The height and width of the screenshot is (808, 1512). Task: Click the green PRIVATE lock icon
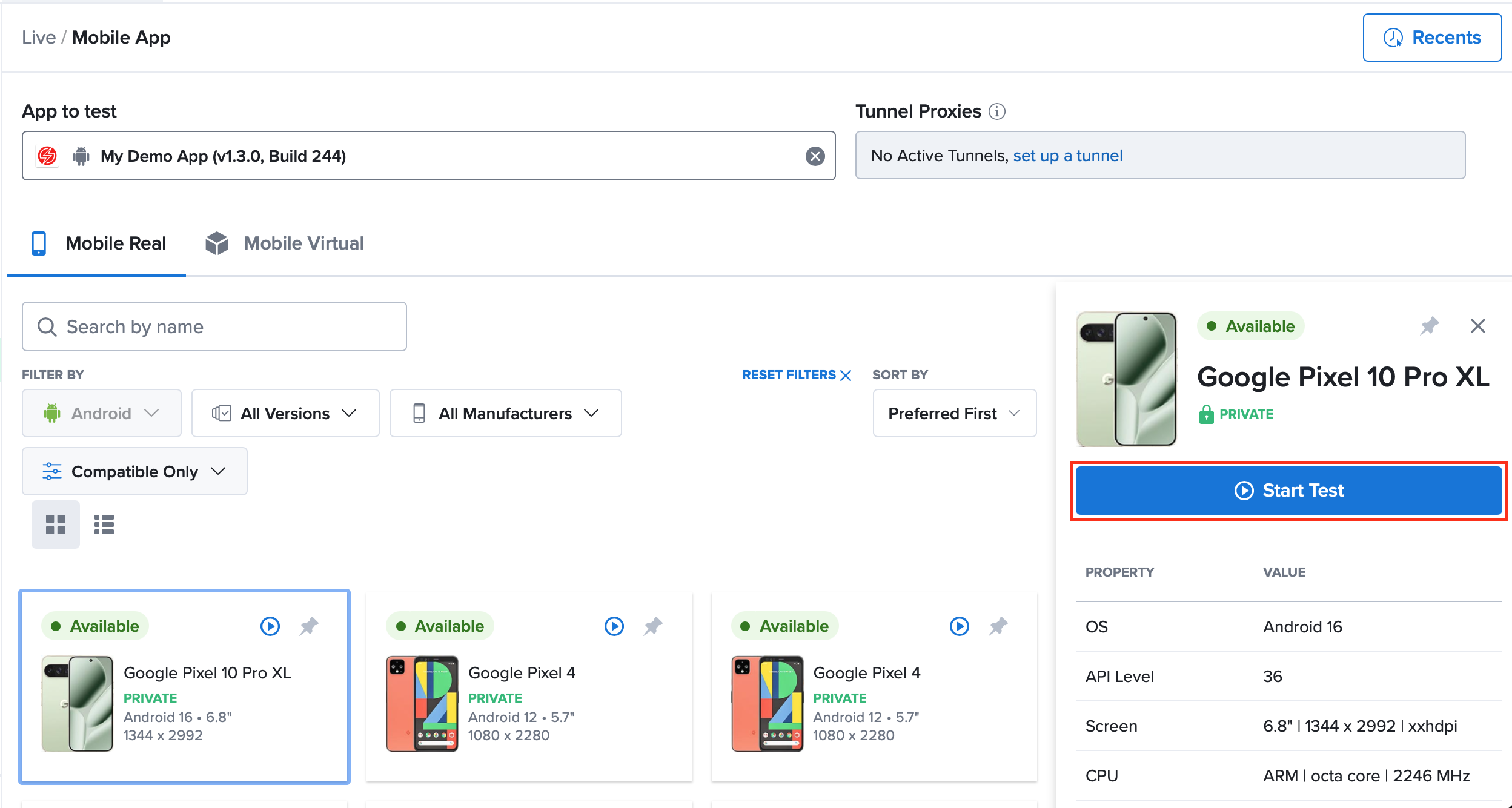pyautogui.click(x=1206, y=414)
